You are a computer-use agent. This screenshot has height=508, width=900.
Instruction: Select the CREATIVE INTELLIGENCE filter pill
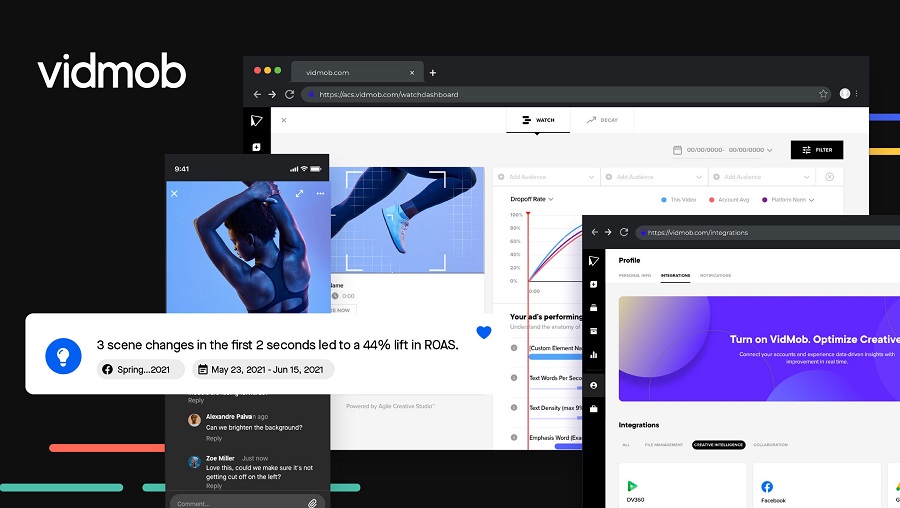(719, 445)
